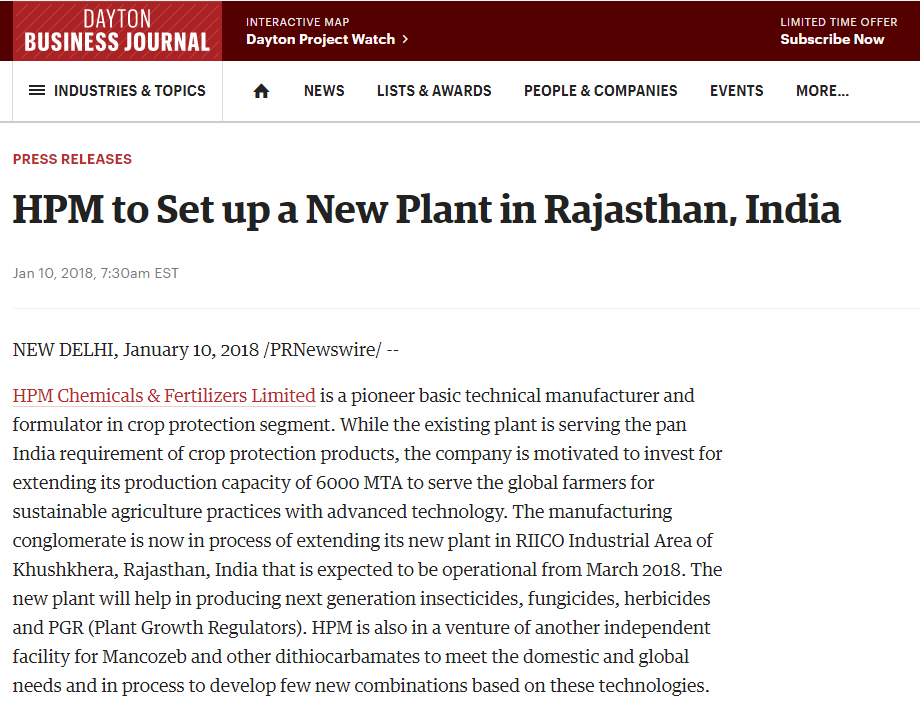Open the Dayton Project Watch link
920x717 pixels.
pos(320,39)
